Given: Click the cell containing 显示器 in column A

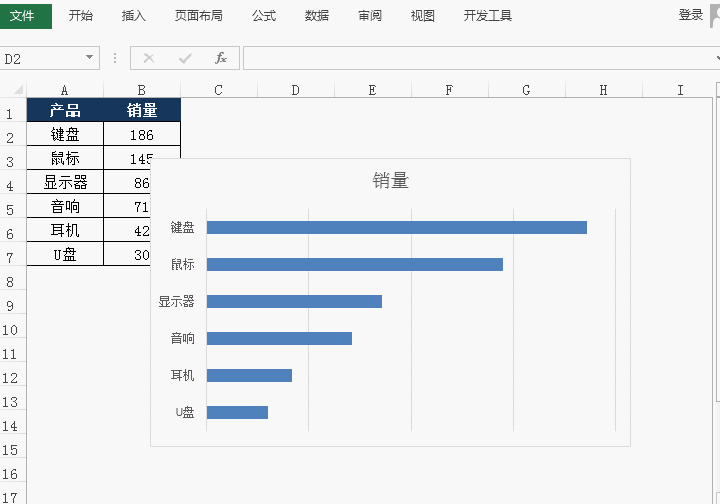Looking at the screenshot, I should pyautogui.click(x=65, y=182).
